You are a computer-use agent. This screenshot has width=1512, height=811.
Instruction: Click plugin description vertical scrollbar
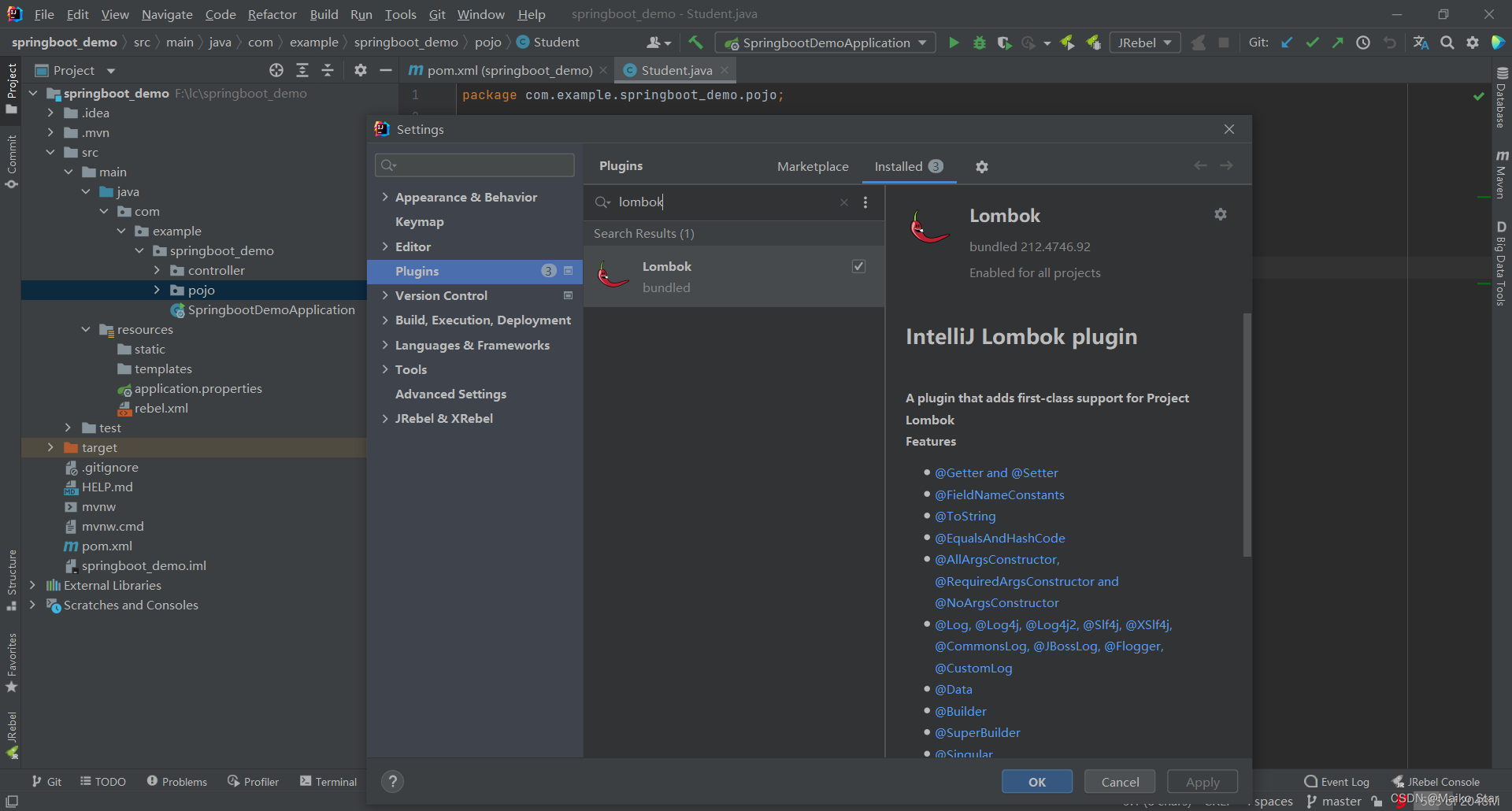[1247, 435]
